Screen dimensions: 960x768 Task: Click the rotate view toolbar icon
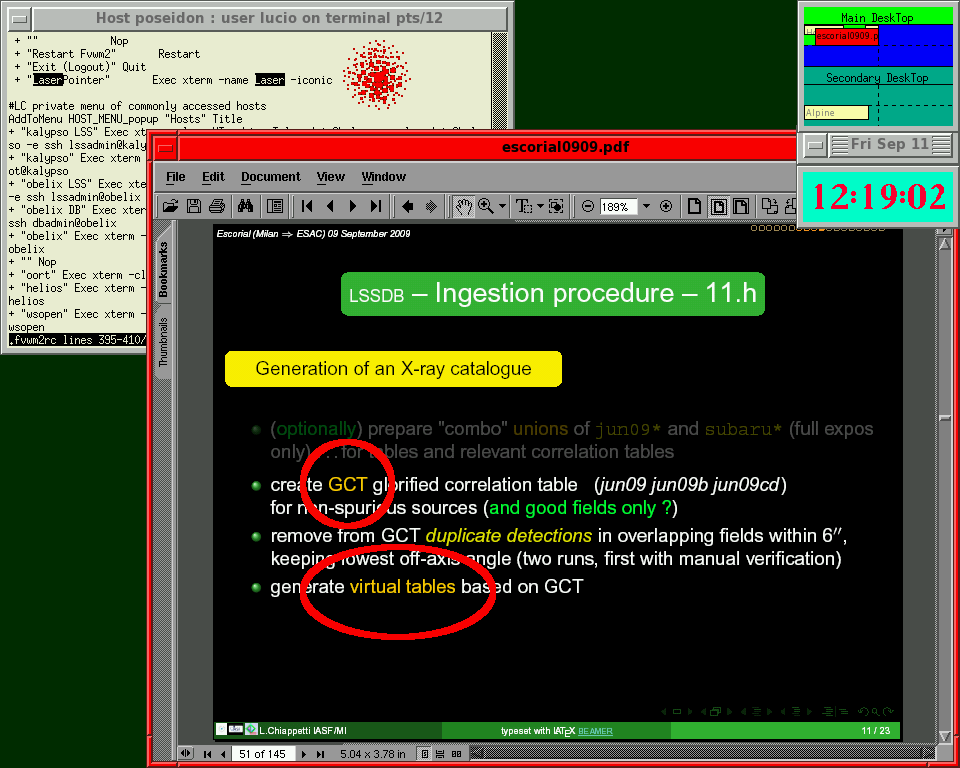click(x=770, y=206)
